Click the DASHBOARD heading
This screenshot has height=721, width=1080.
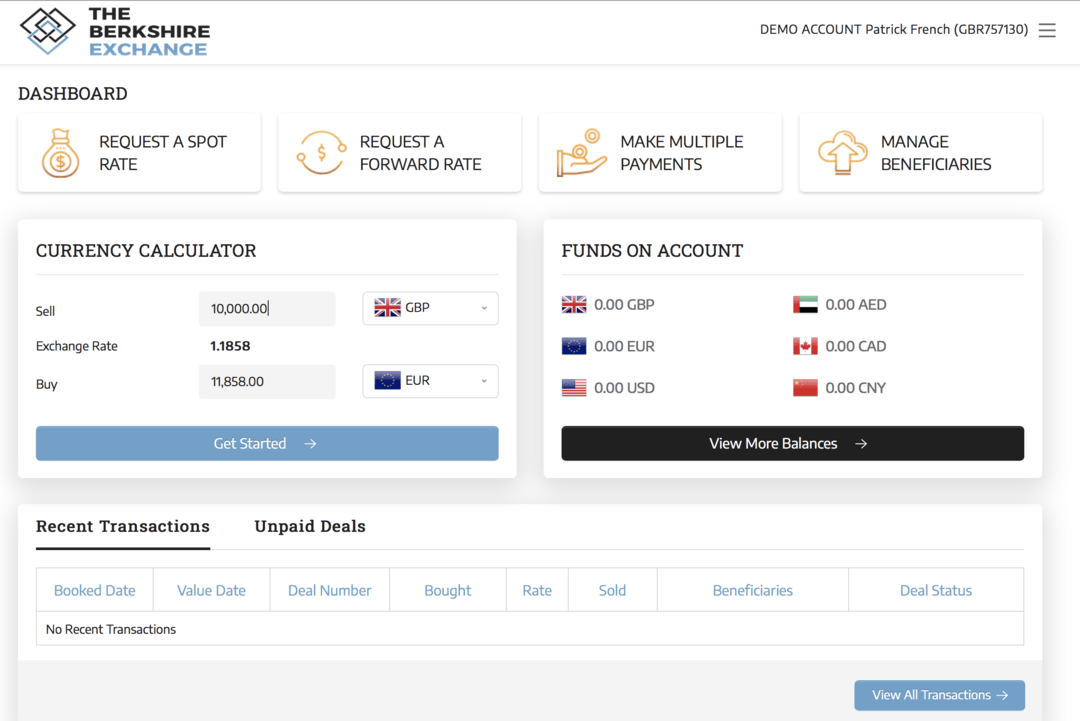[x=72, y=94]
